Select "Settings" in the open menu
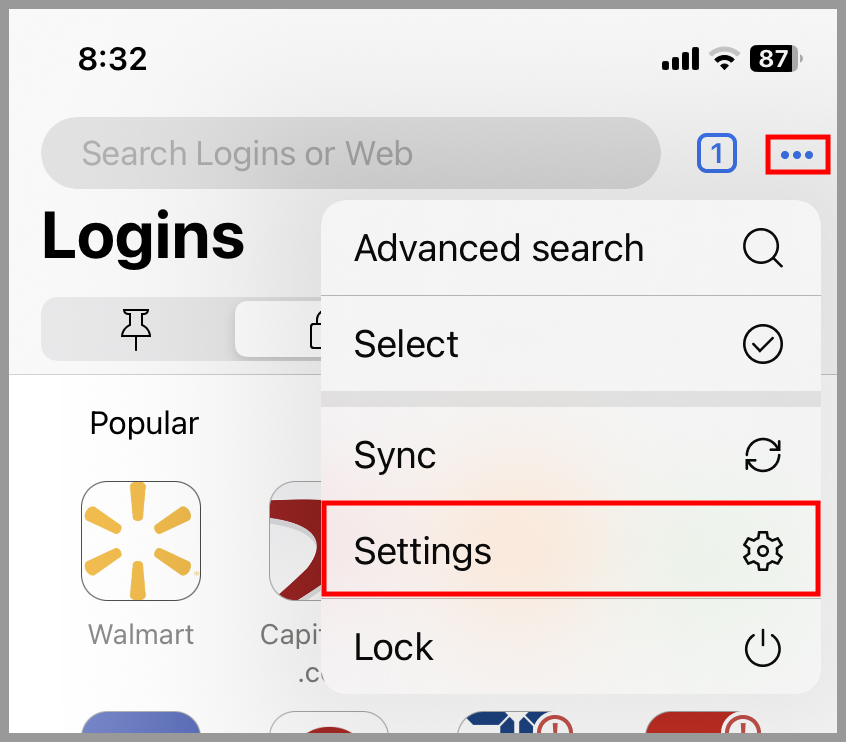Image resolution: width=846 pixels, height=742 pixels. tap(422, 550)
